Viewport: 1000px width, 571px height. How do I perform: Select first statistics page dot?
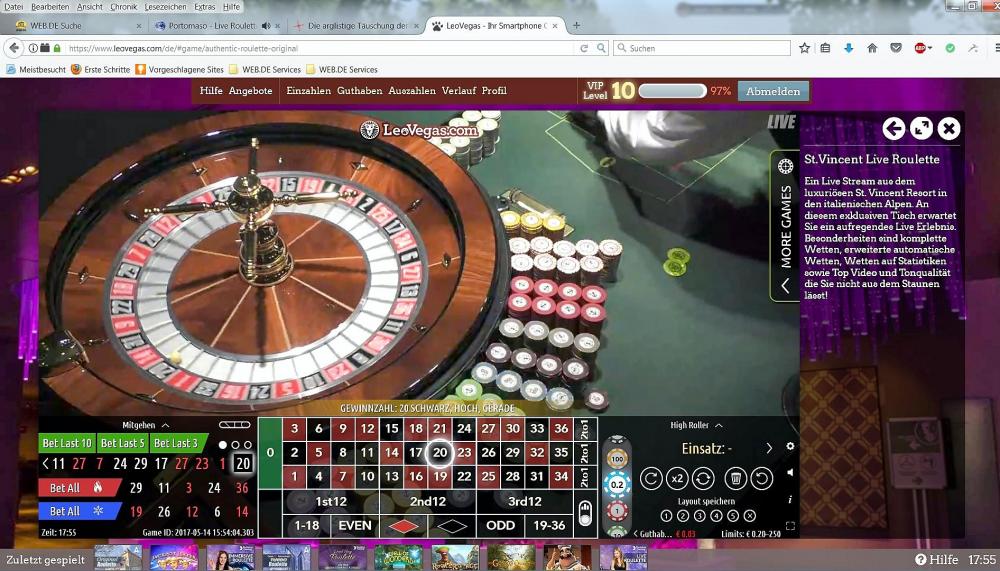(223, 445)
